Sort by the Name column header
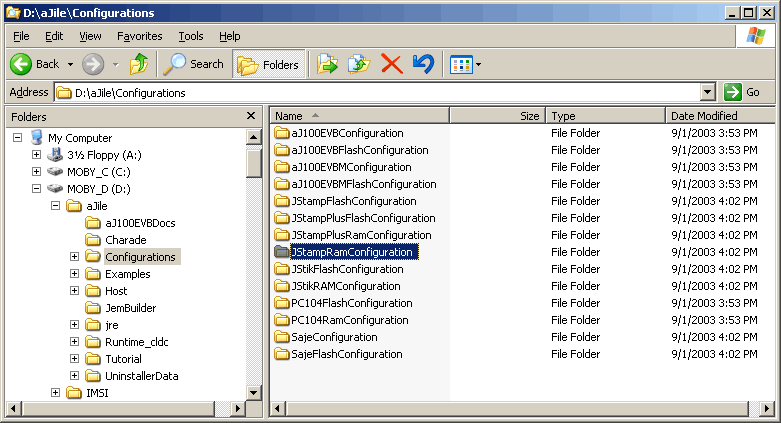This screenshot has width=781, height=423. 360,116
